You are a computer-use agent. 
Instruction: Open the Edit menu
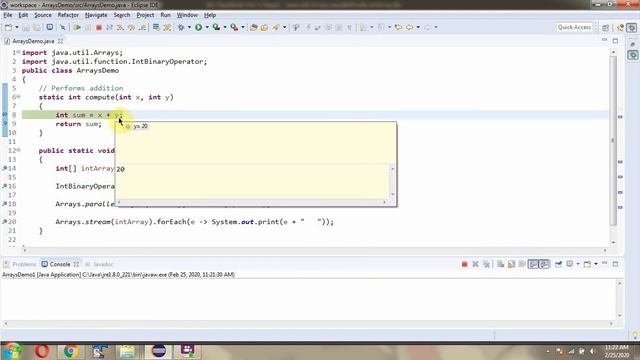click(23, 15)
